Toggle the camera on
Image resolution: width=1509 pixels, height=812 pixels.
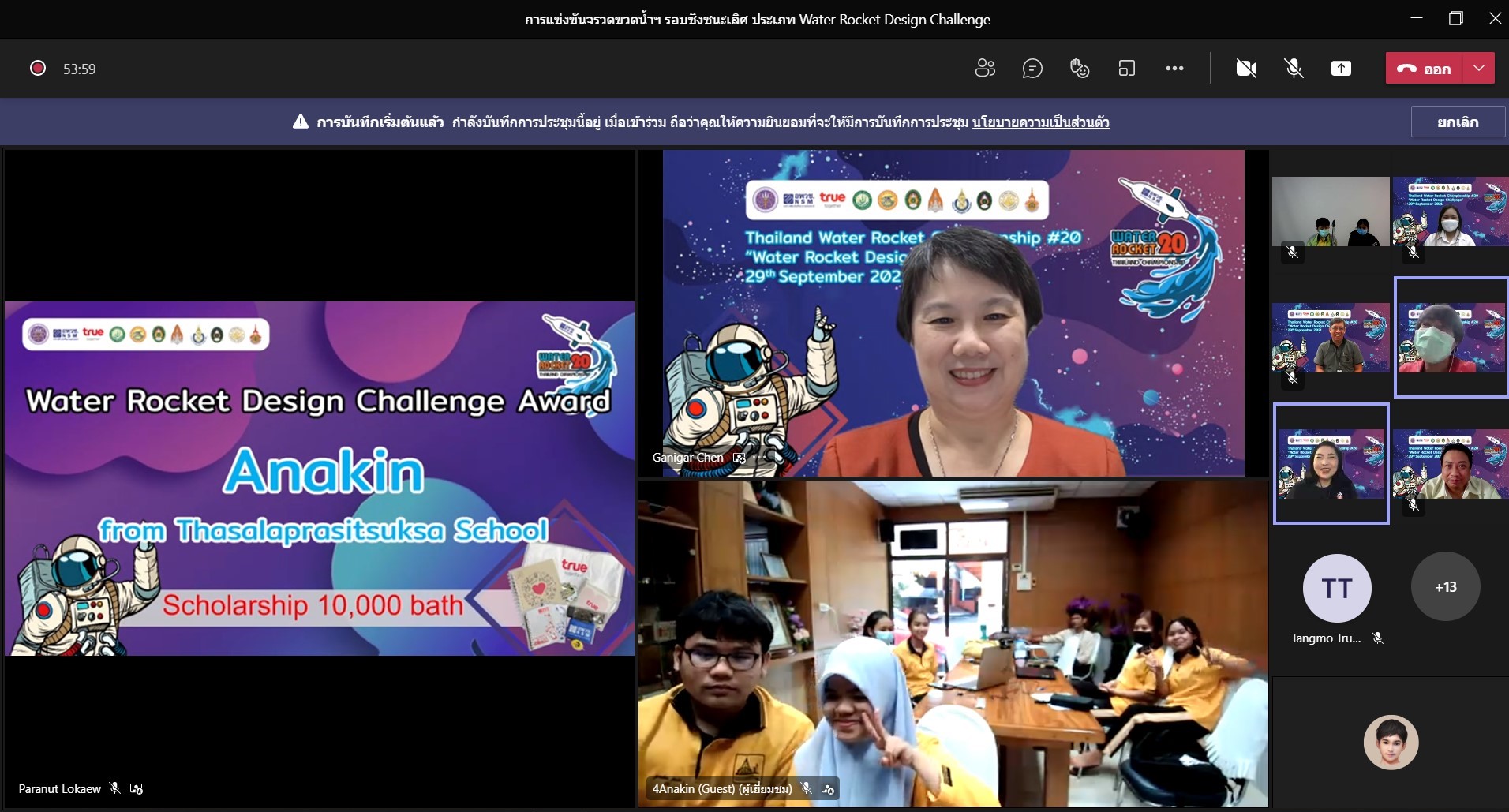coord(1246,69)
